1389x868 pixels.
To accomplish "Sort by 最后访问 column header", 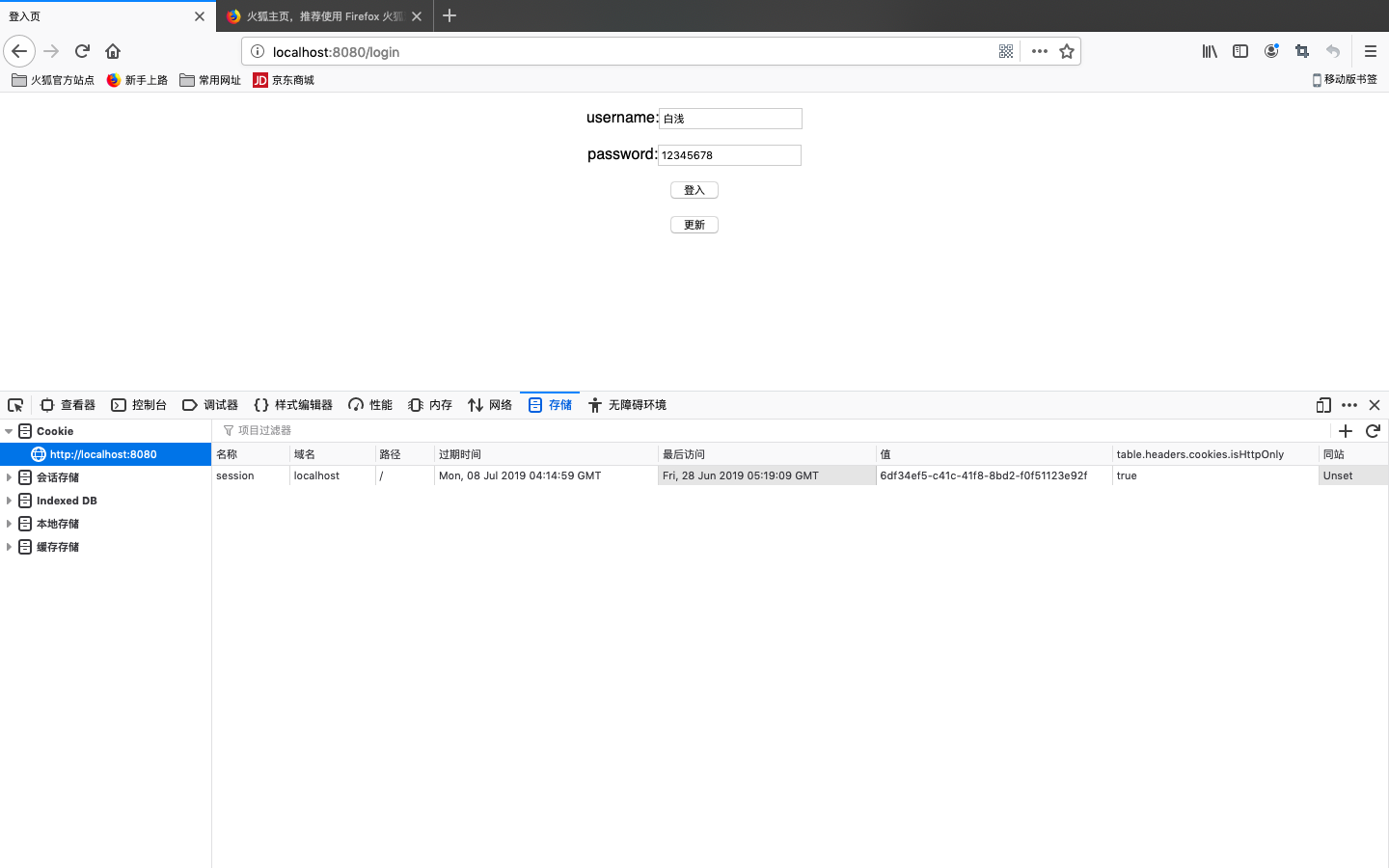I will 767,454.
